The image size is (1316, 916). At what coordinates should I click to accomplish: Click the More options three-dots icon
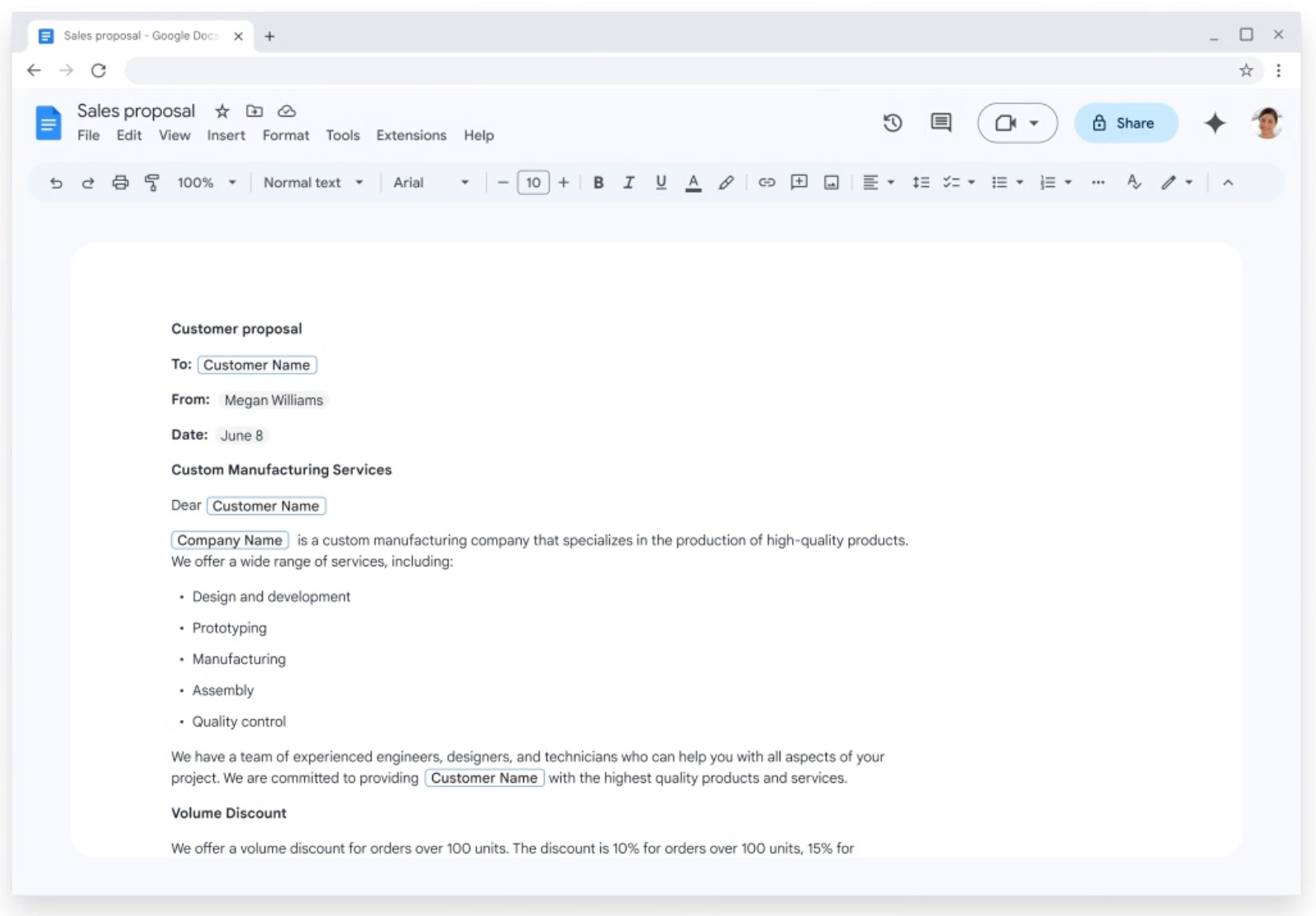tap(1098, 183)
